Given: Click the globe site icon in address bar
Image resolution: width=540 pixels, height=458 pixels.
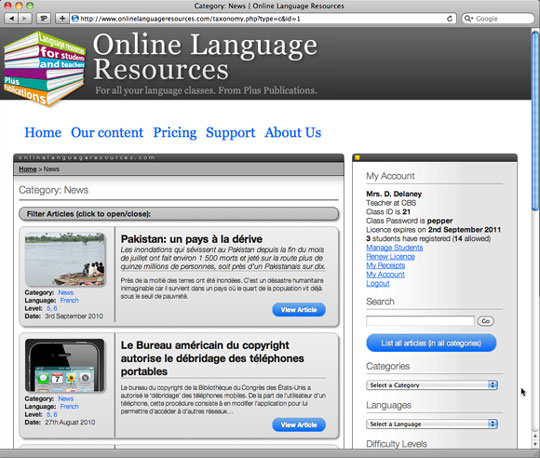Looking at the screenshot, I should [x=75, y=19].
